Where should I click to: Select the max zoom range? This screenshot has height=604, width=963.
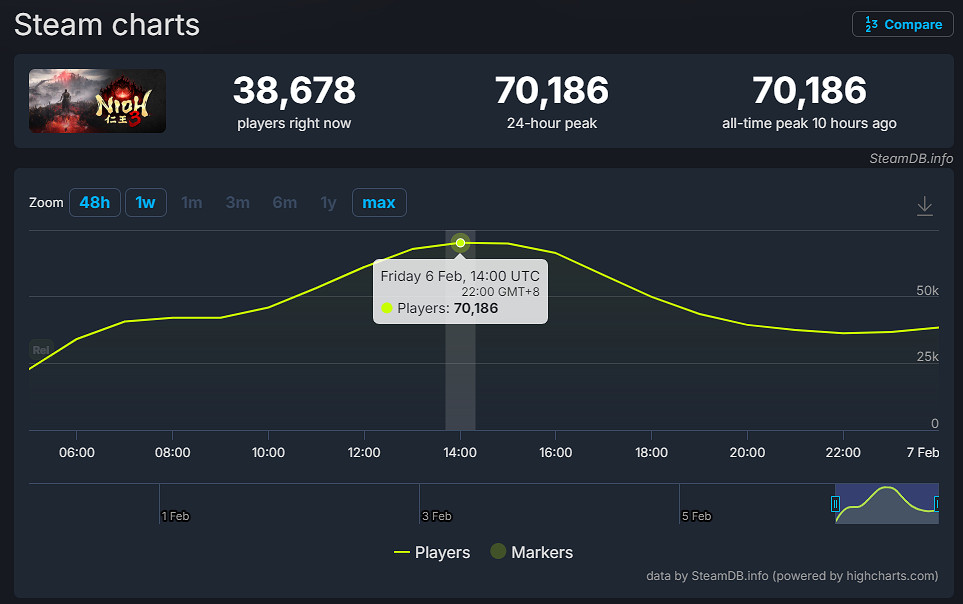(x=379, y=203)
